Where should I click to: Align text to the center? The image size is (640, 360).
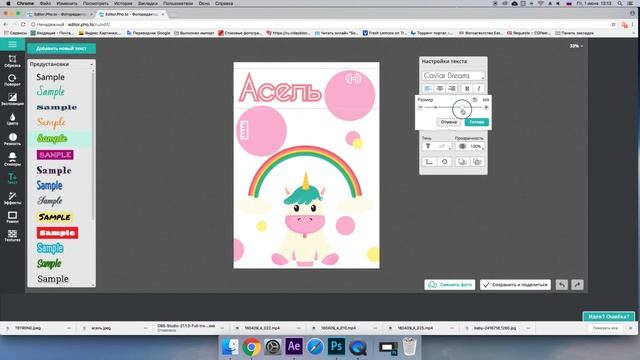[x=440, y=88]
